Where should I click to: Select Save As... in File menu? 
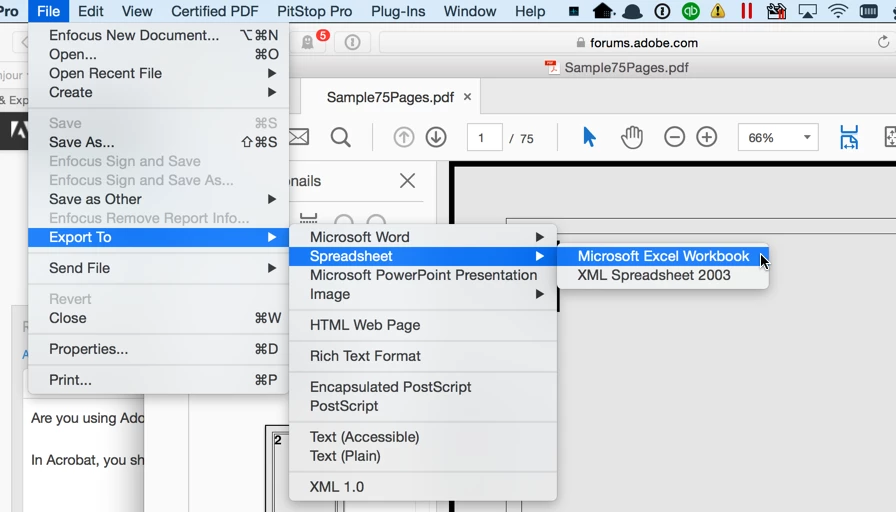pos(158,142)
